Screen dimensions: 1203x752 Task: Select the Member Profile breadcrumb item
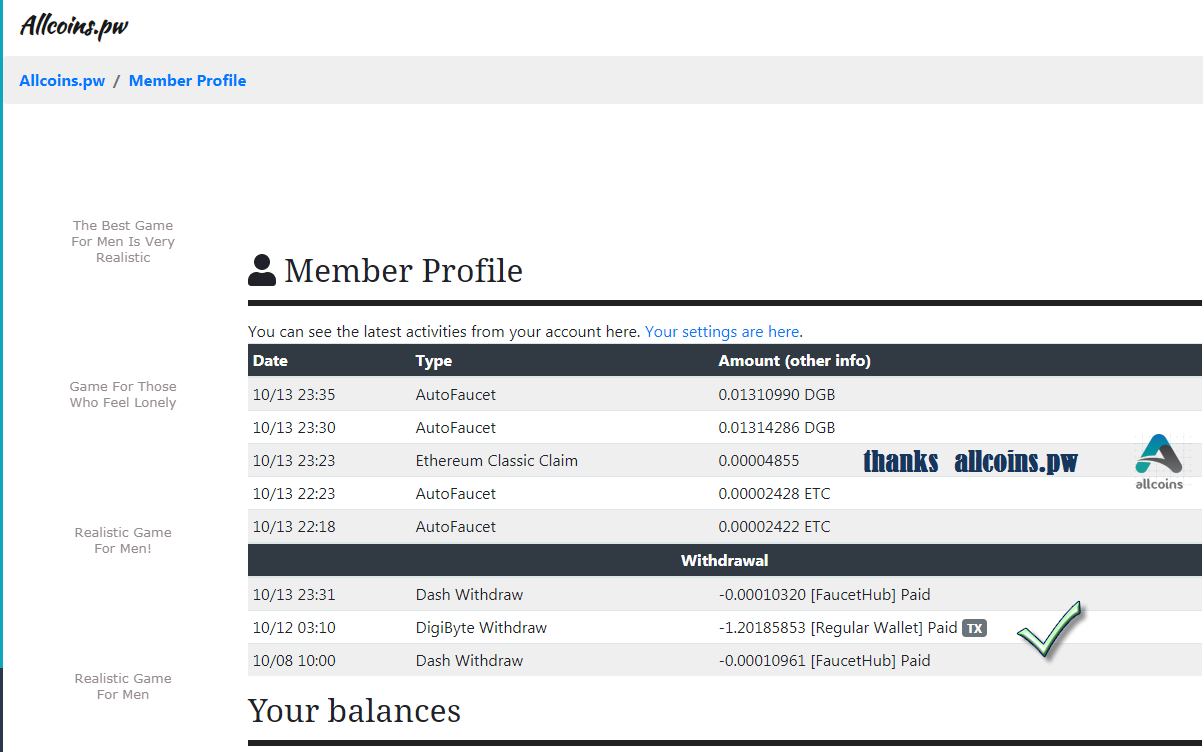click(x=187, y=81)
